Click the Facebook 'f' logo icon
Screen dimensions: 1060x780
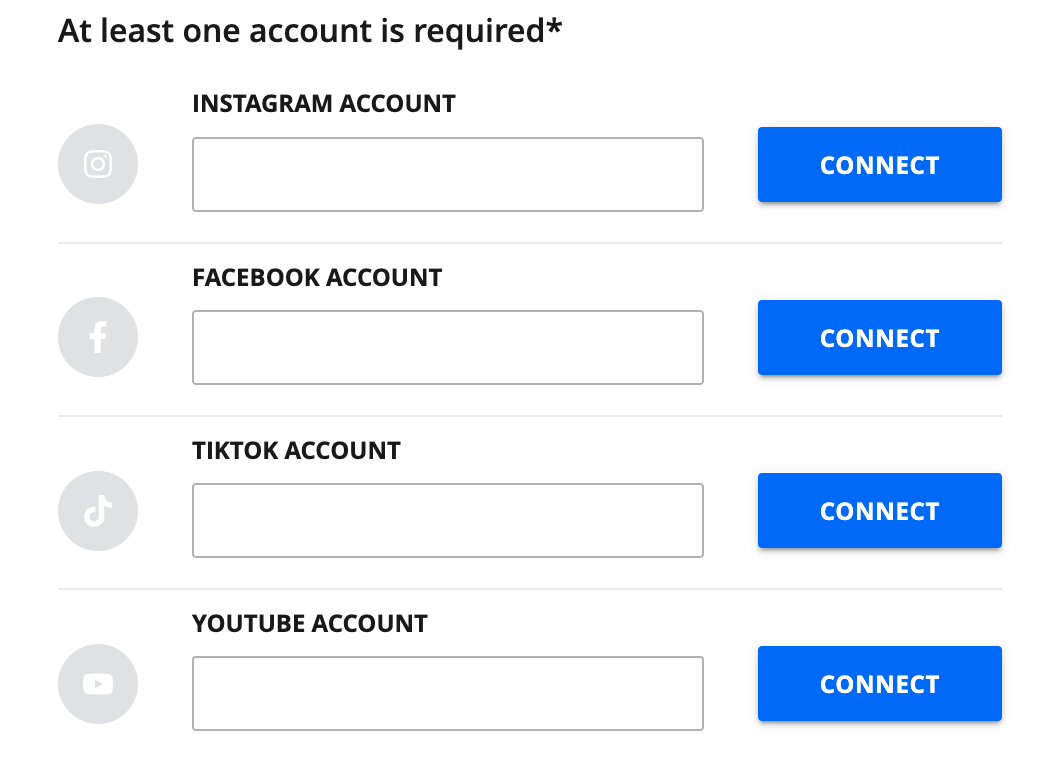click(x=98, y=337)
